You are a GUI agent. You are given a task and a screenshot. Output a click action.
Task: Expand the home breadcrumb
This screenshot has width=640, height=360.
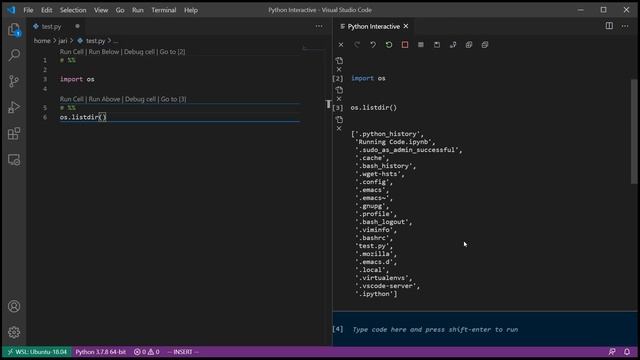(x=42, y=41)
